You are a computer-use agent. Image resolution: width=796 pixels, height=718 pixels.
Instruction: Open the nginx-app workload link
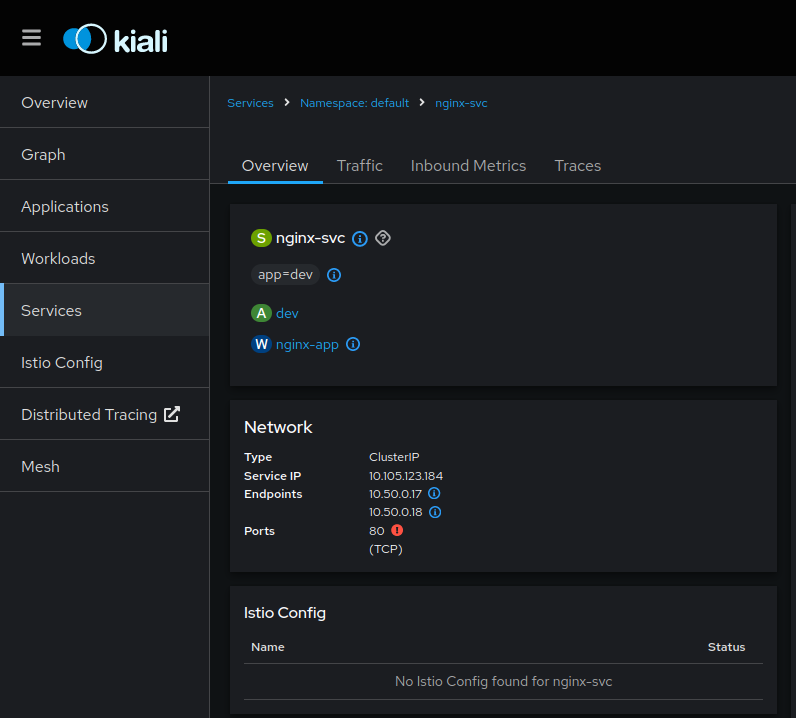click(x=307, y=345)
